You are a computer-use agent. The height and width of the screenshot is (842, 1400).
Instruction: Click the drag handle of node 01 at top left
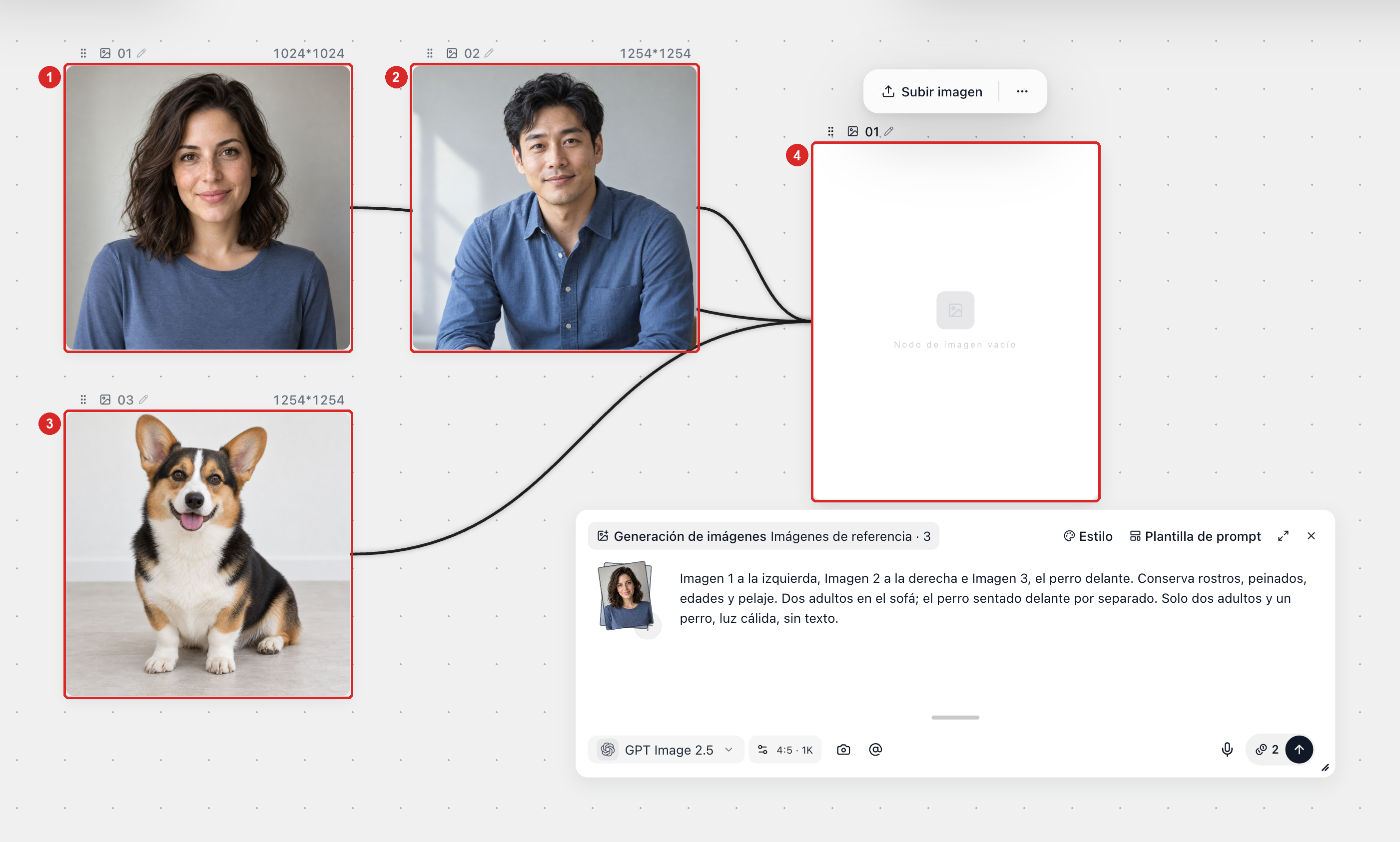(x=83, y=53)
